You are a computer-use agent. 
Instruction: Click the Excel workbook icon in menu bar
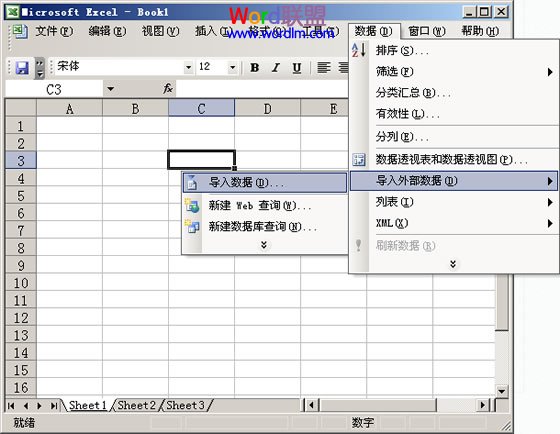point(19,31)
